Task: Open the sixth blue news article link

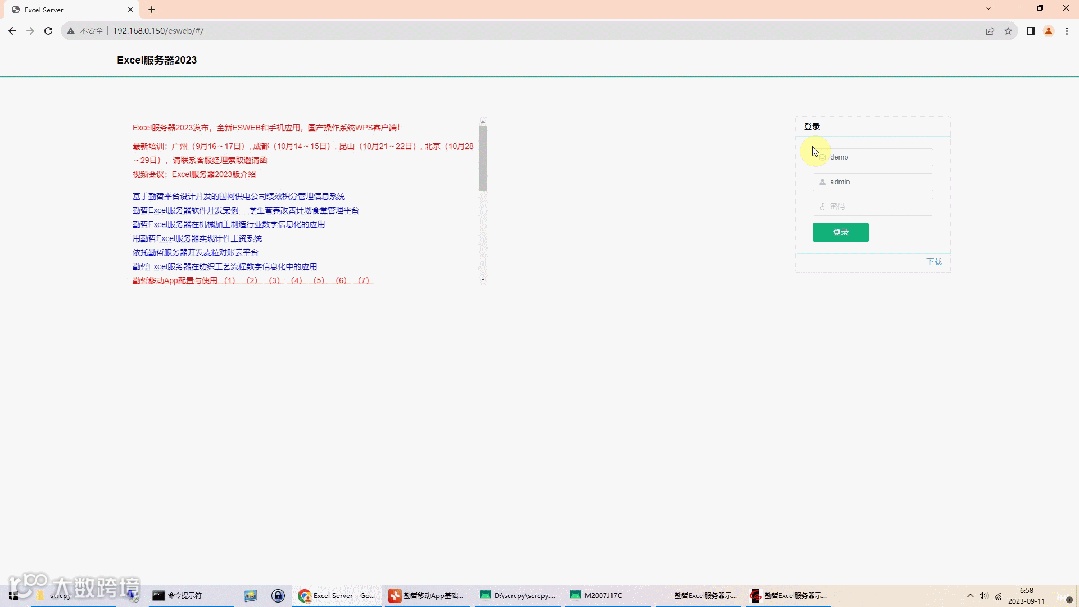Action: pos(224,266)
